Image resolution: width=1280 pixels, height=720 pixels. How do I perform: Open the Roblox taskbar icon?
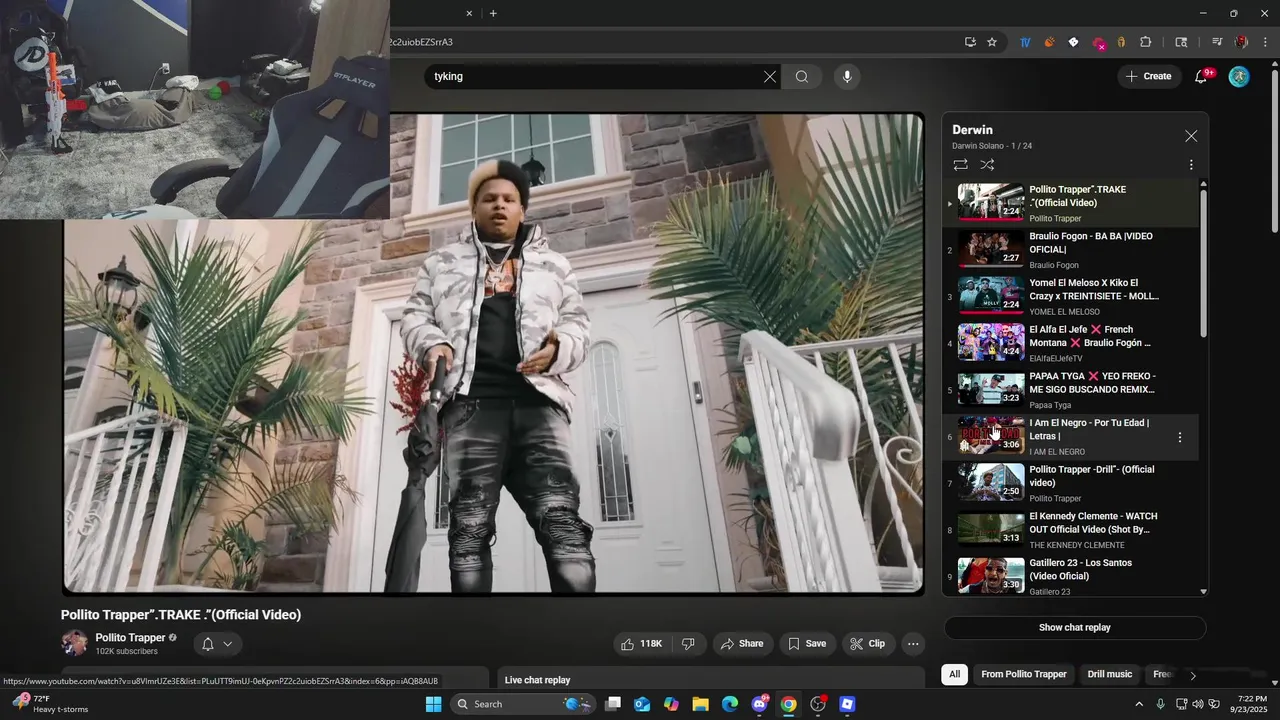click(x=848, y=704)
